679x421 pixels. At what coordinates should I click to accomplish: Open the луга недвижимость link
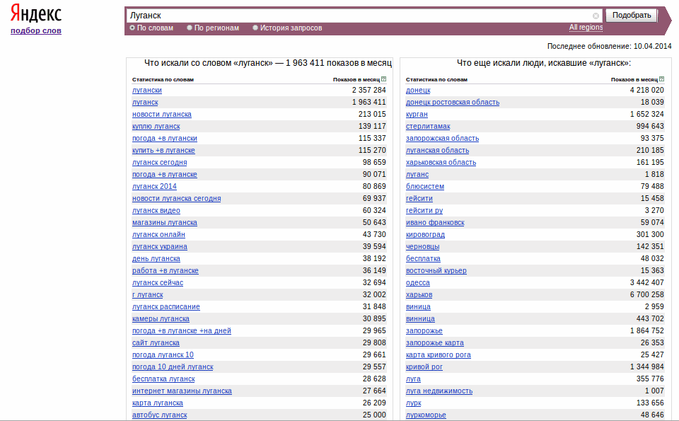pos(439,391)
